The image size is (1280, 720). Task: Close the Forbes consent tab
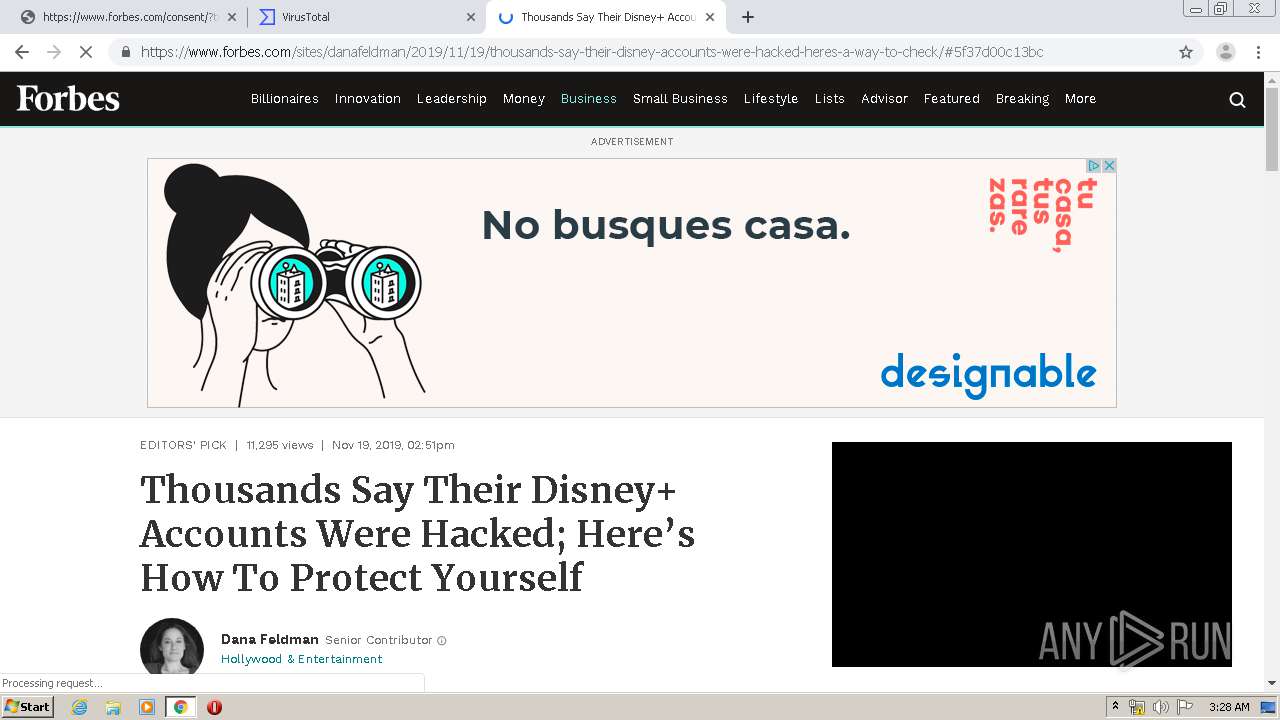point(232,17)
